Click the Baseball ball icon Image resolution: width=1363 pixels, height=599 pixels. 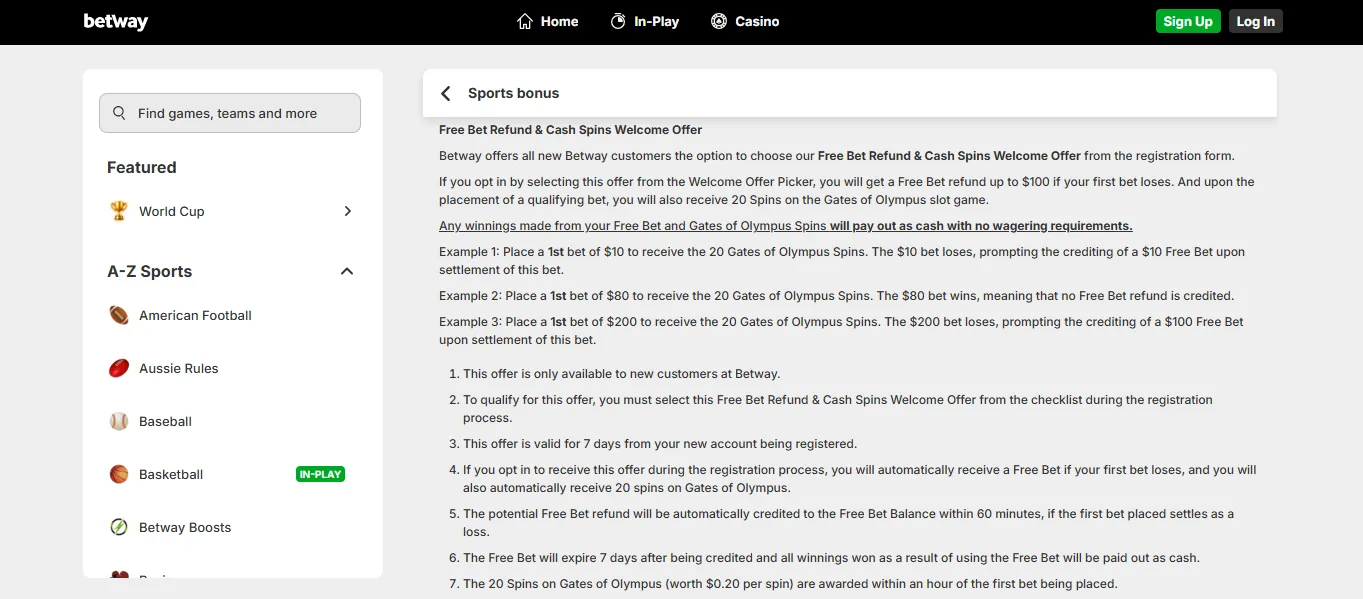119,421
